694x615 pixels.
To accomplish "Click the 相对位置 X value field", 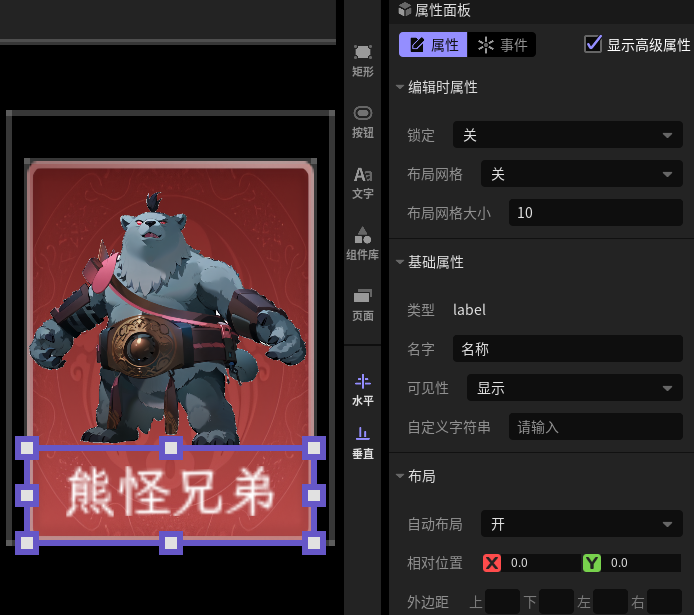I will click(541, 563).
